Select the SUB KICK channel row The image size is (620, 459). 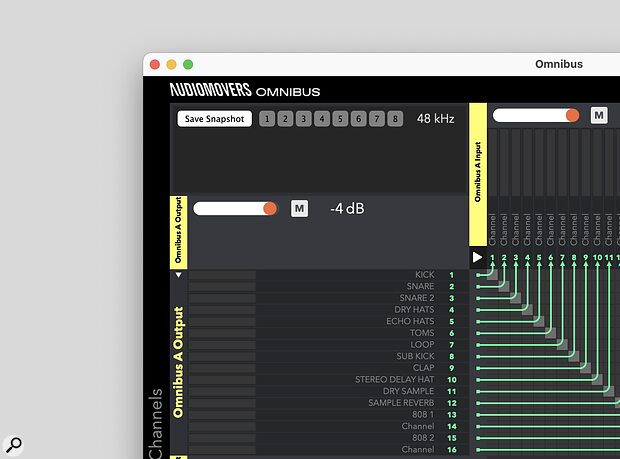[328, 356]
